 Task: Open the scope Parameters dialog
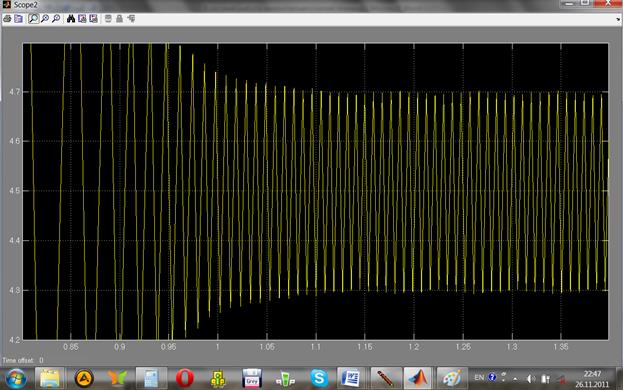(x=19, y=19)
